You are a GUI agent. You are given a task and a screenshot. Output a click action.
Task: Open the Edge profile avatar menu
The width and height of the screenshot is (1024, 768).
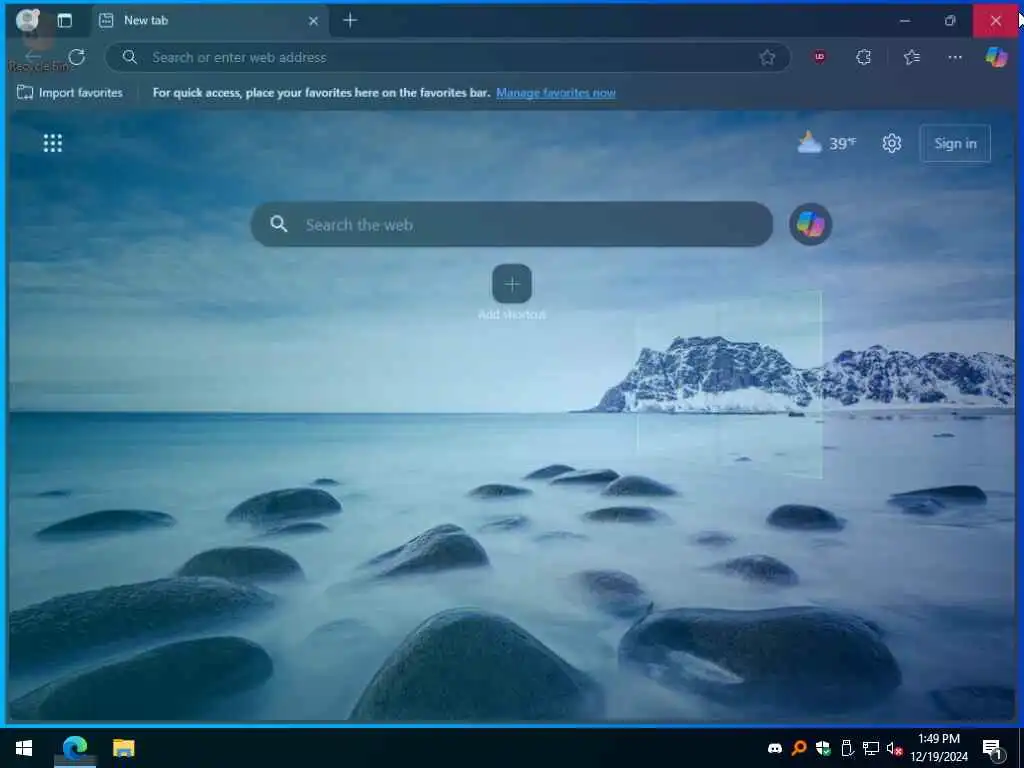pyautogui.click(x=27, y=20)
